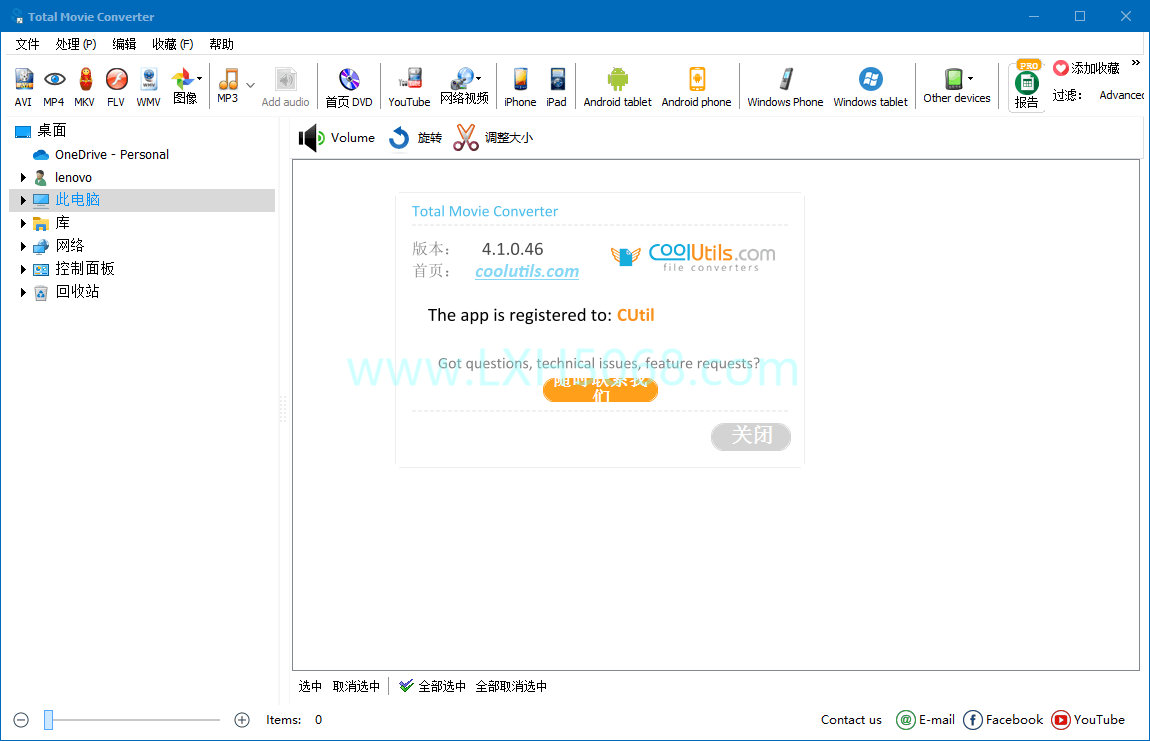The width and height of the screenshot is (1150, 741).
Task: Pick MKV format from toolbar
Action: 84,87
